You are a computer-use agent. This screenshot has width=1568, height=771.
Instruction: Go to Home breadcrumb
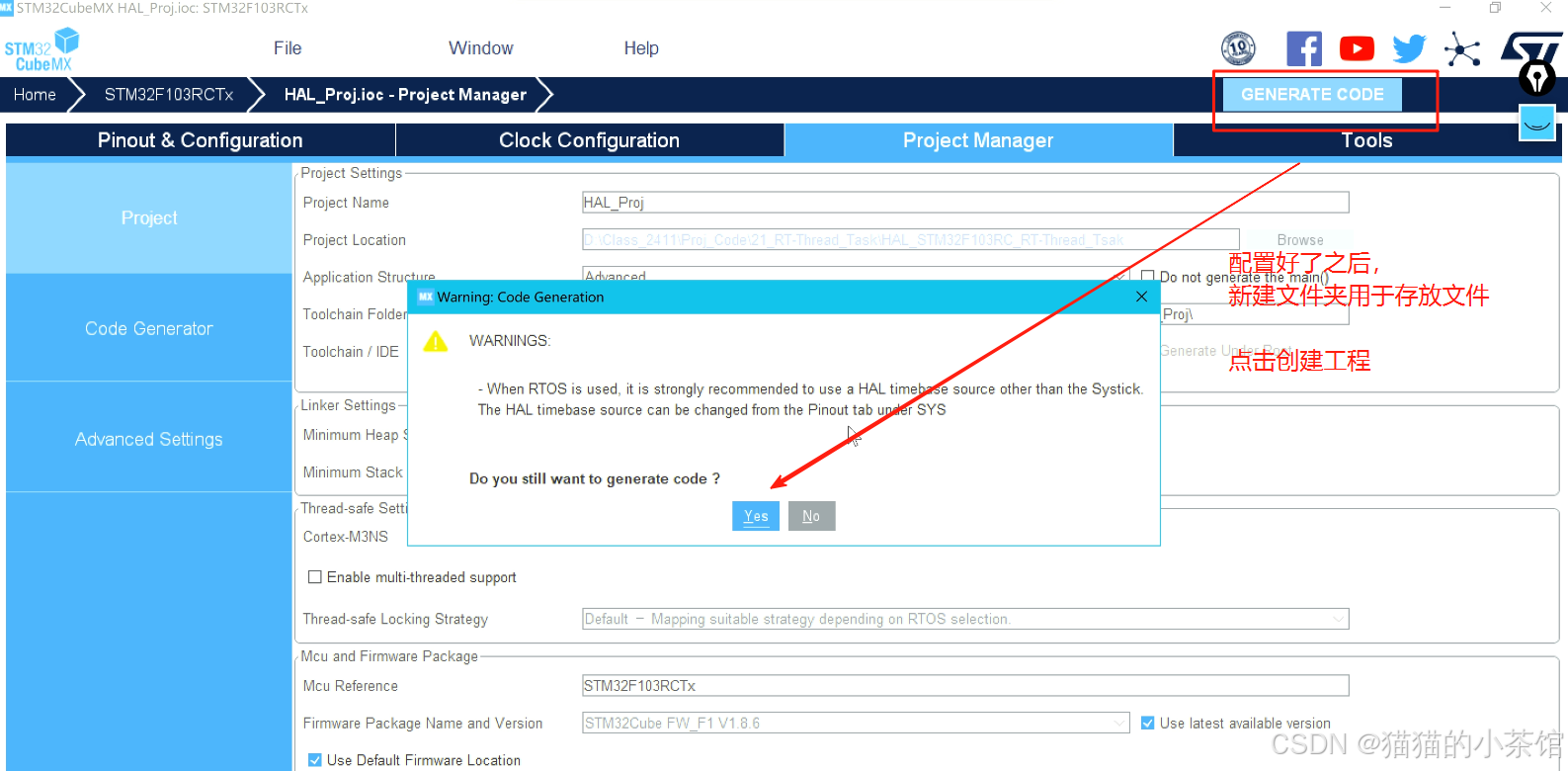tap(35, 95)
